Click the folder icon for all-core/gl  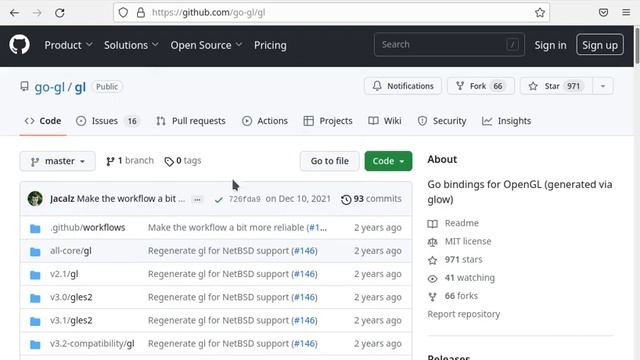coord(36,251)
